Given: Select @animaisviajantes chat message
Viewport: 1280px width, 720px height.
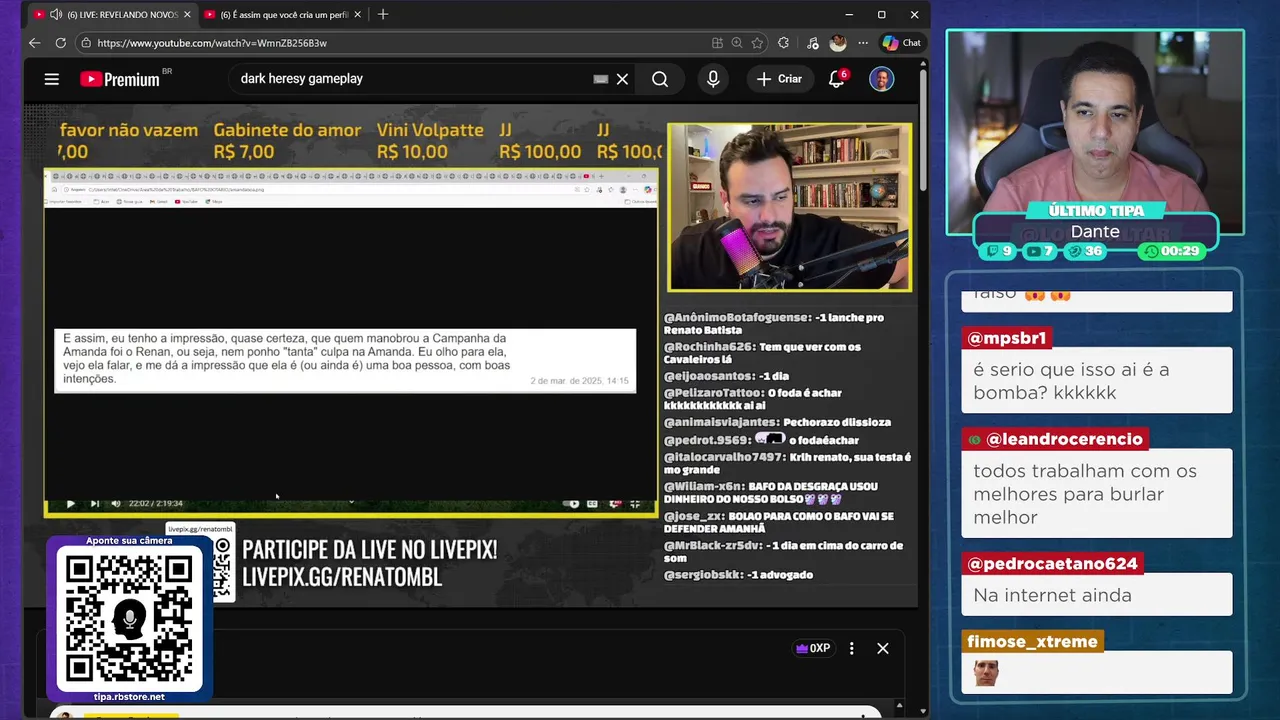Looking at the screenshot, I should pyautogui.click(x=777, y=422).
